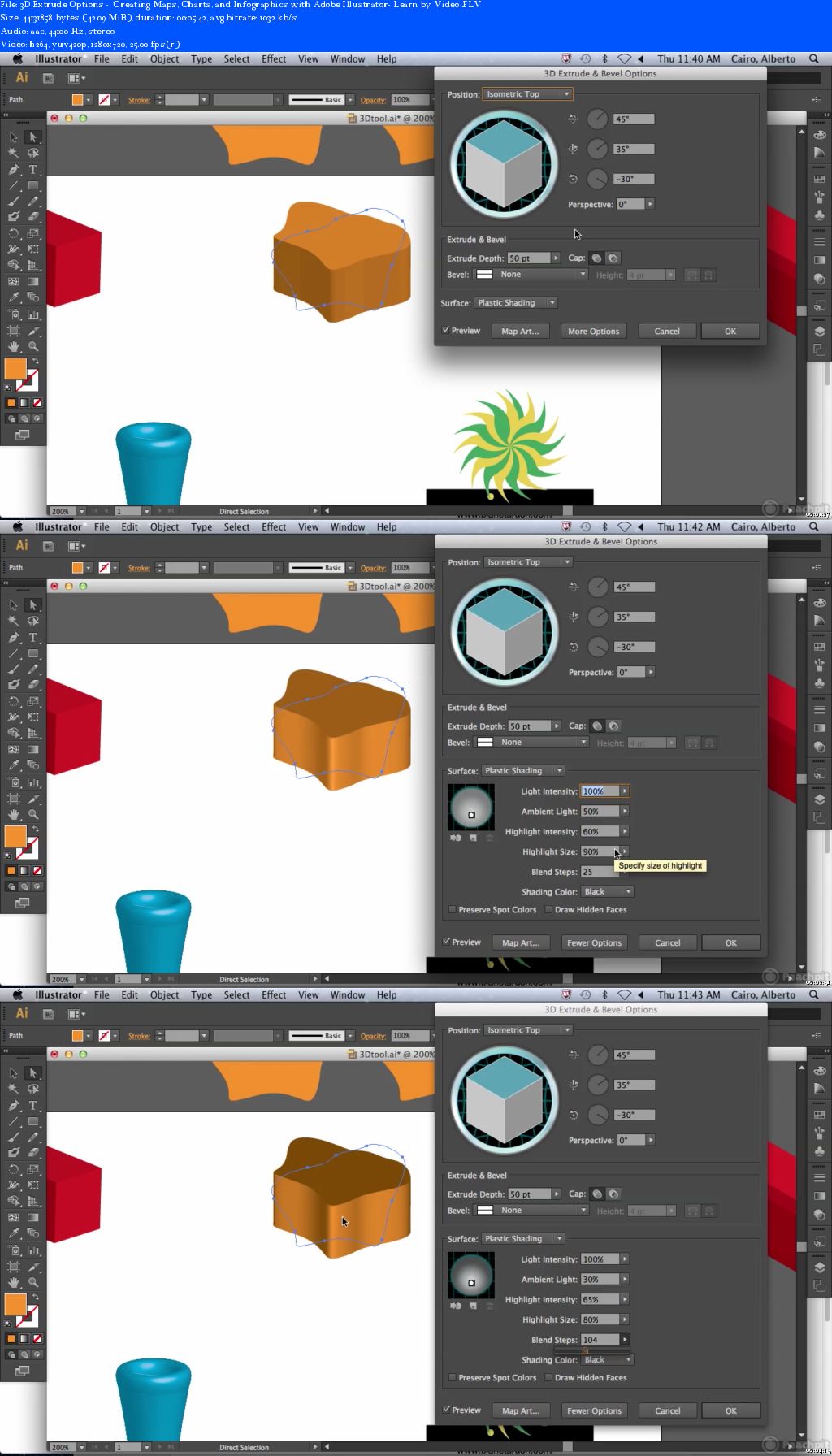Viewport: 832px width, 1456px height.
Task: Open the Perspective arrow in the 11:40 AM dialog
Action: coord(650,204)
